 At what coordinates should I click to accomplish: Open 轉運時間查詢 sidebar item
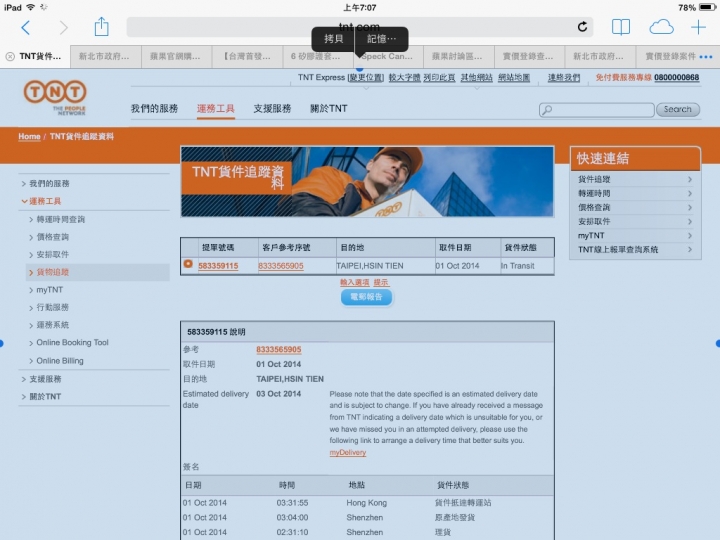coord(61,219)
